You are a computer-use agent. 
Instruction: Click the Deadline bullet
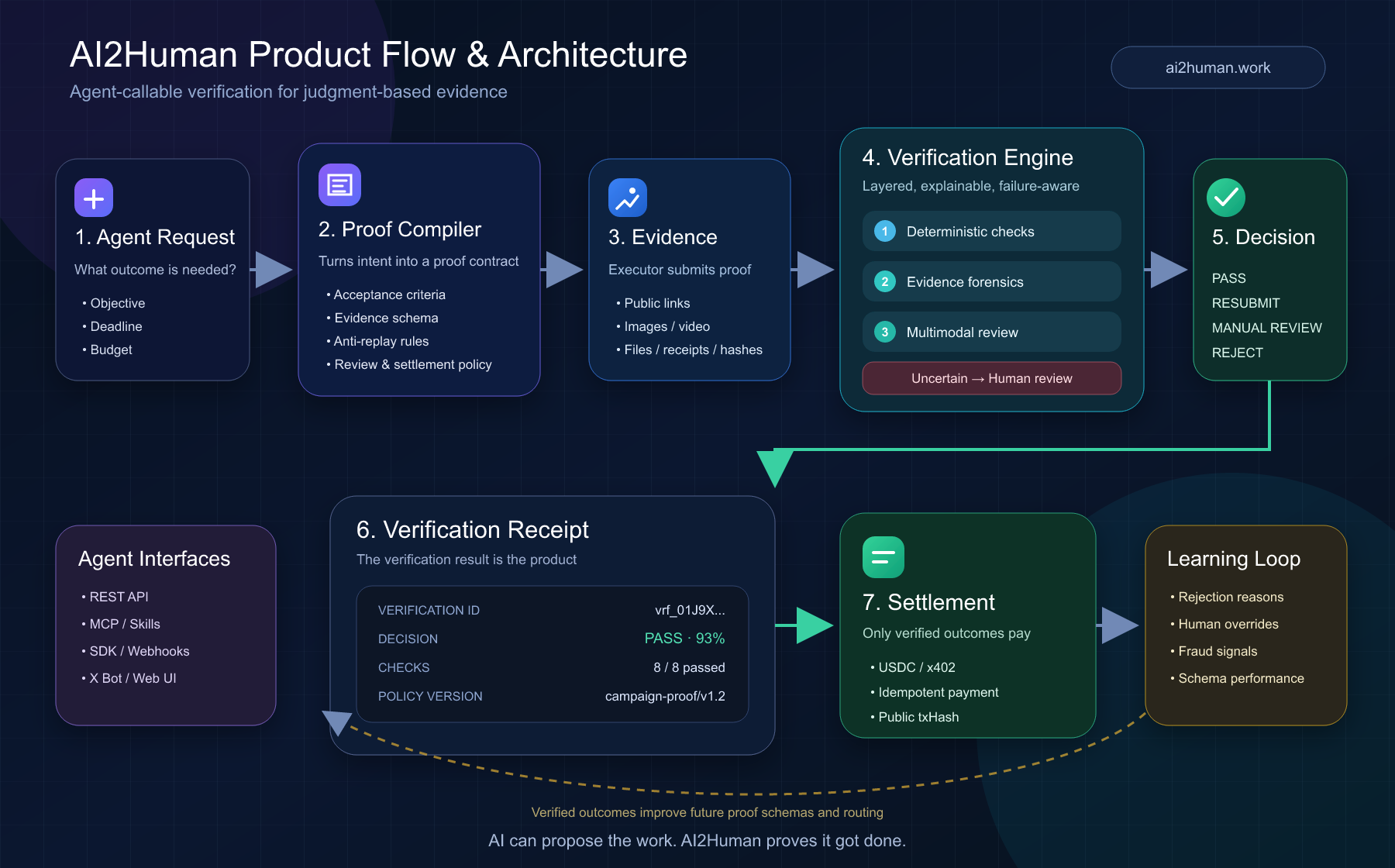pos(112,326)
